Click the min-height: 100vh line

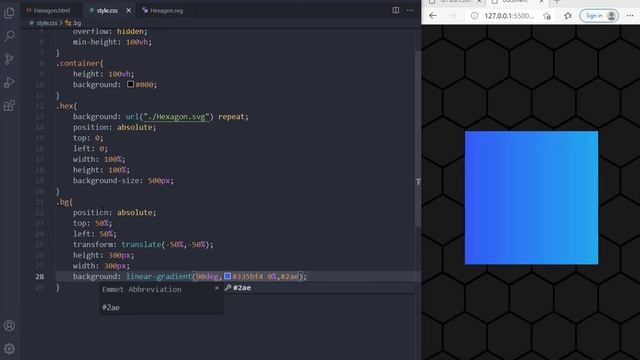click(112, 42)
